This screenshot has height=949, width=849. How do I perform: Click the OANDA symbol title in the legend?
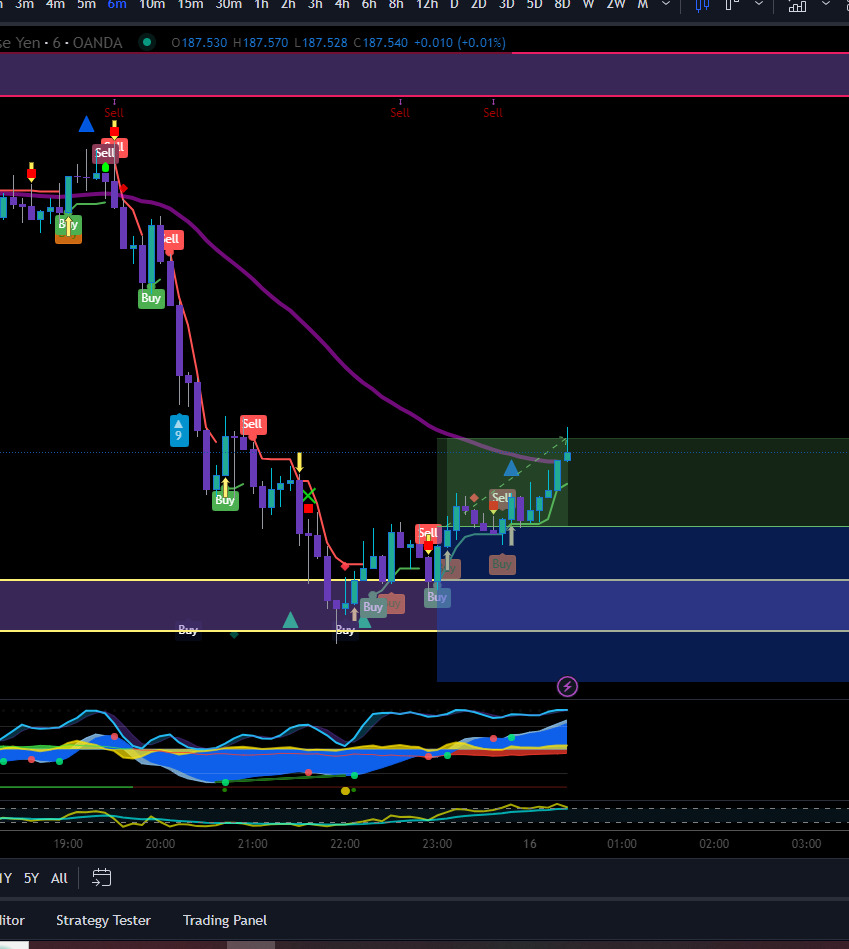[x=61, y=42]
